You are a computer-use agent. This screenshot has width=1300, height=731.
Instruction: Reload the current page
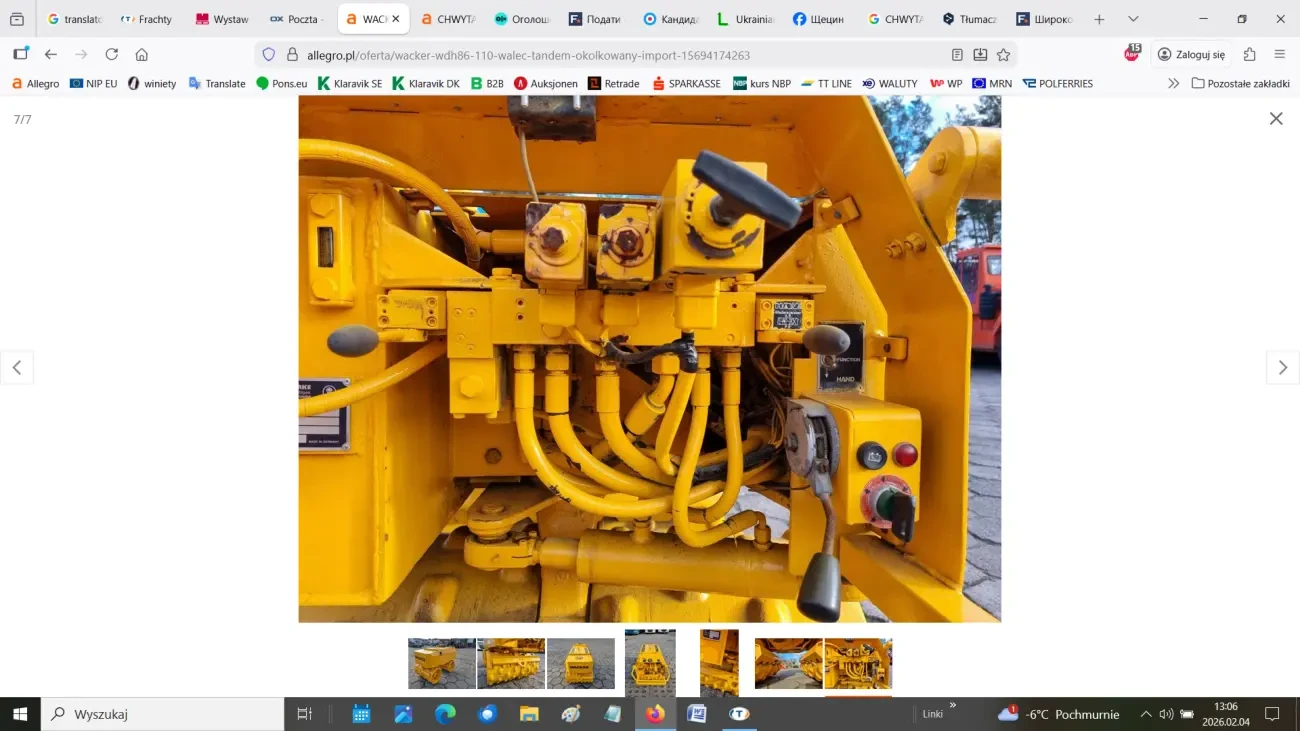(112, 55)
